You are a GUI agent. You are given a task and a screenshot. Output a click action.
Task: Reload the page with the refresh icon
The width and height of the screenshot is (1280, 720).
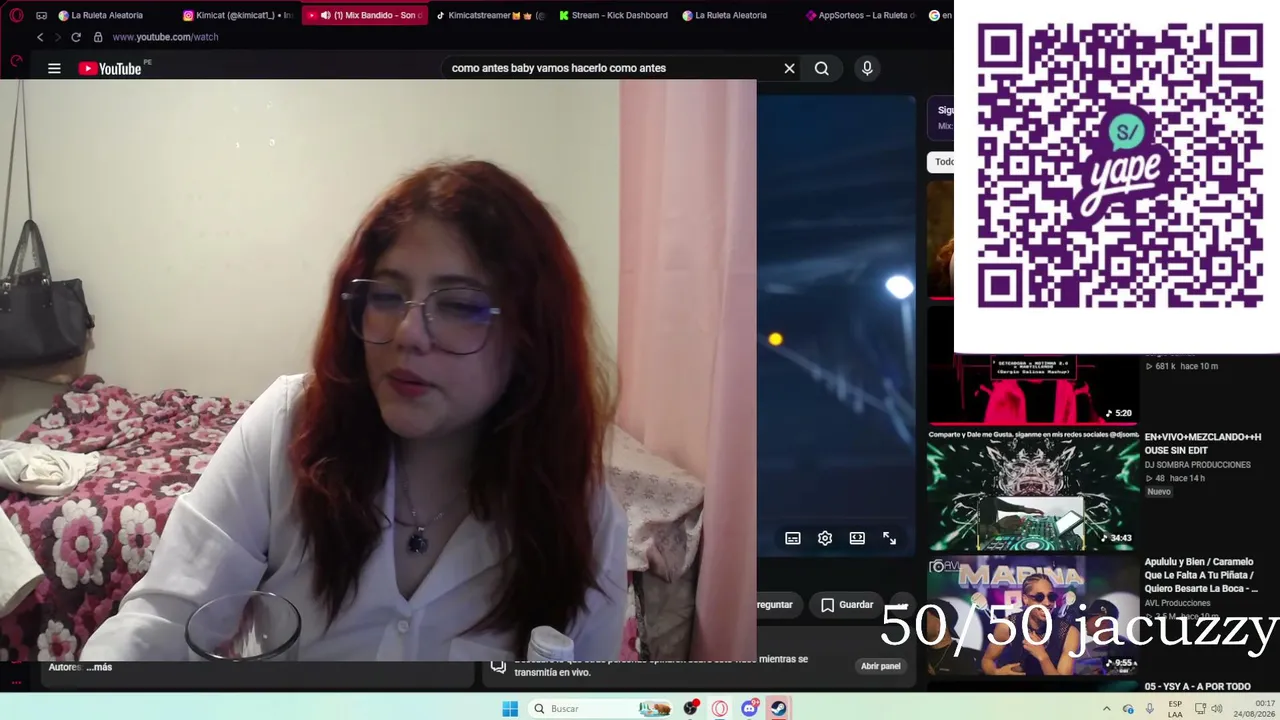[76, 37]
